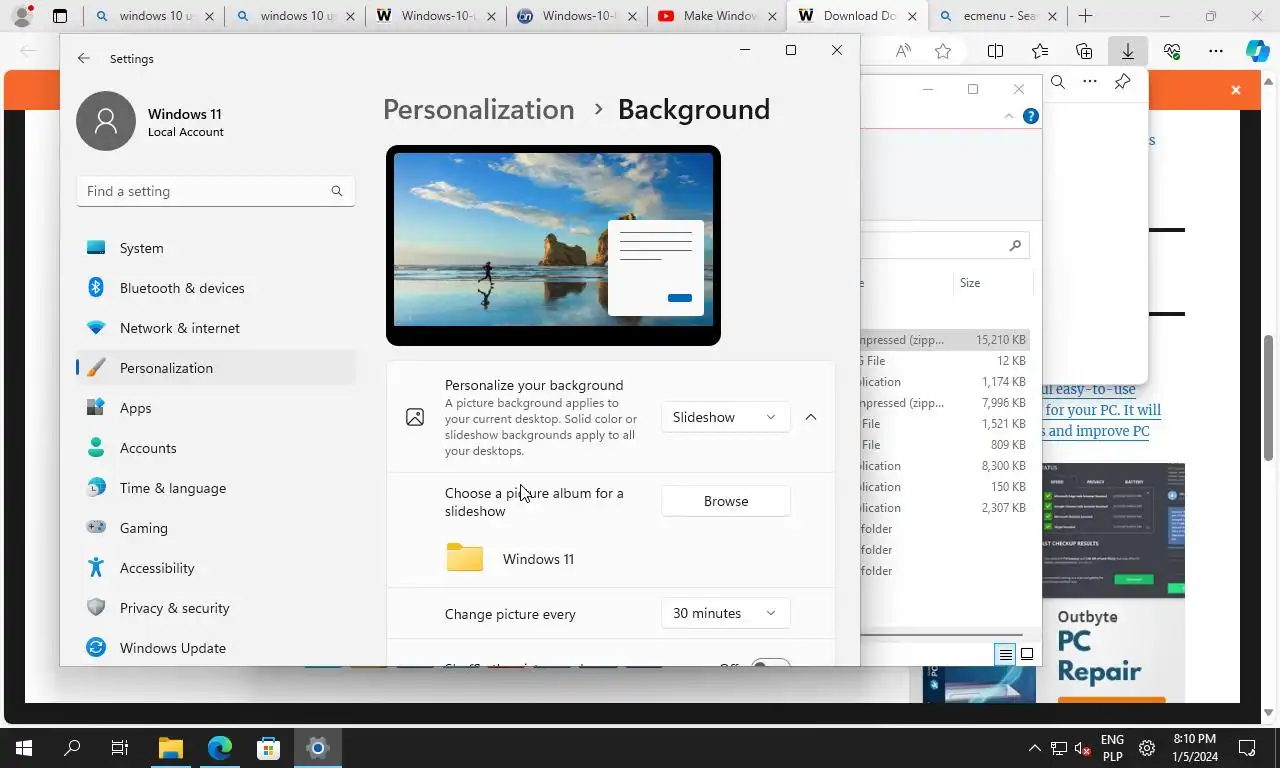Switch to Download tab in Edge
Screen dimensions: 1280x768
click(858, 16)
